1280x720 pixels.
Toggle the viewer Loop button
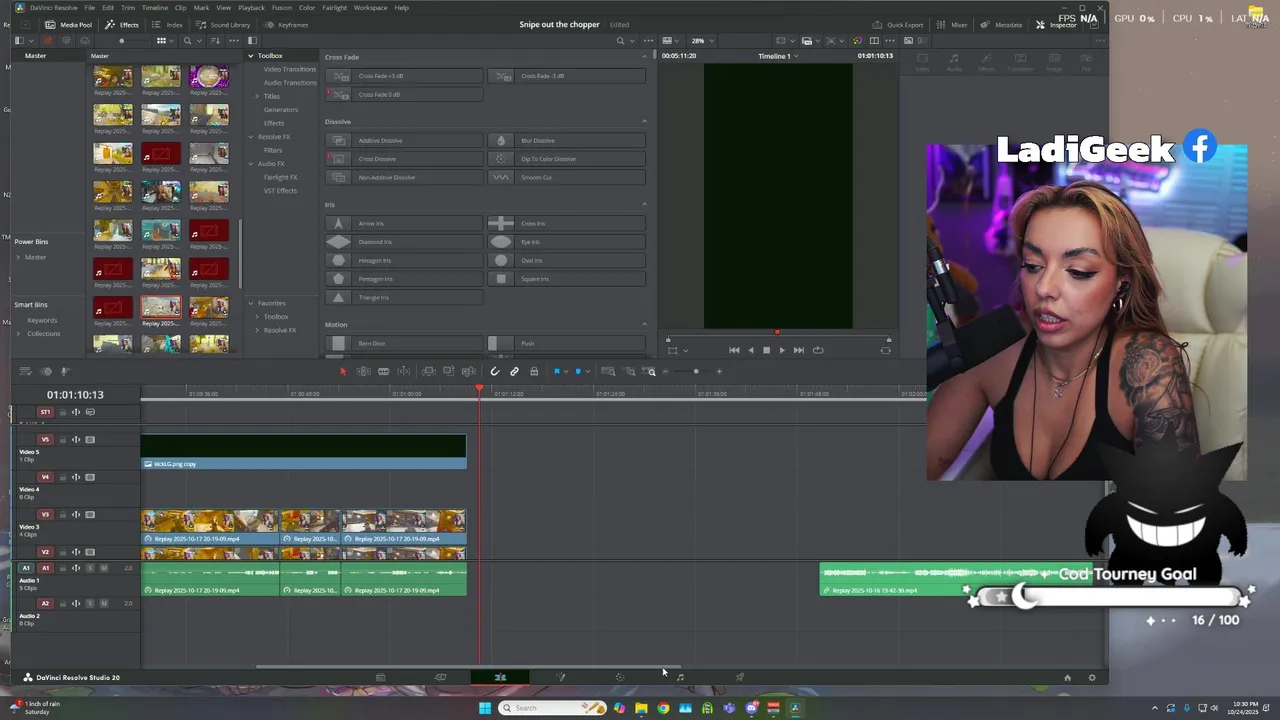click(818, 350)
